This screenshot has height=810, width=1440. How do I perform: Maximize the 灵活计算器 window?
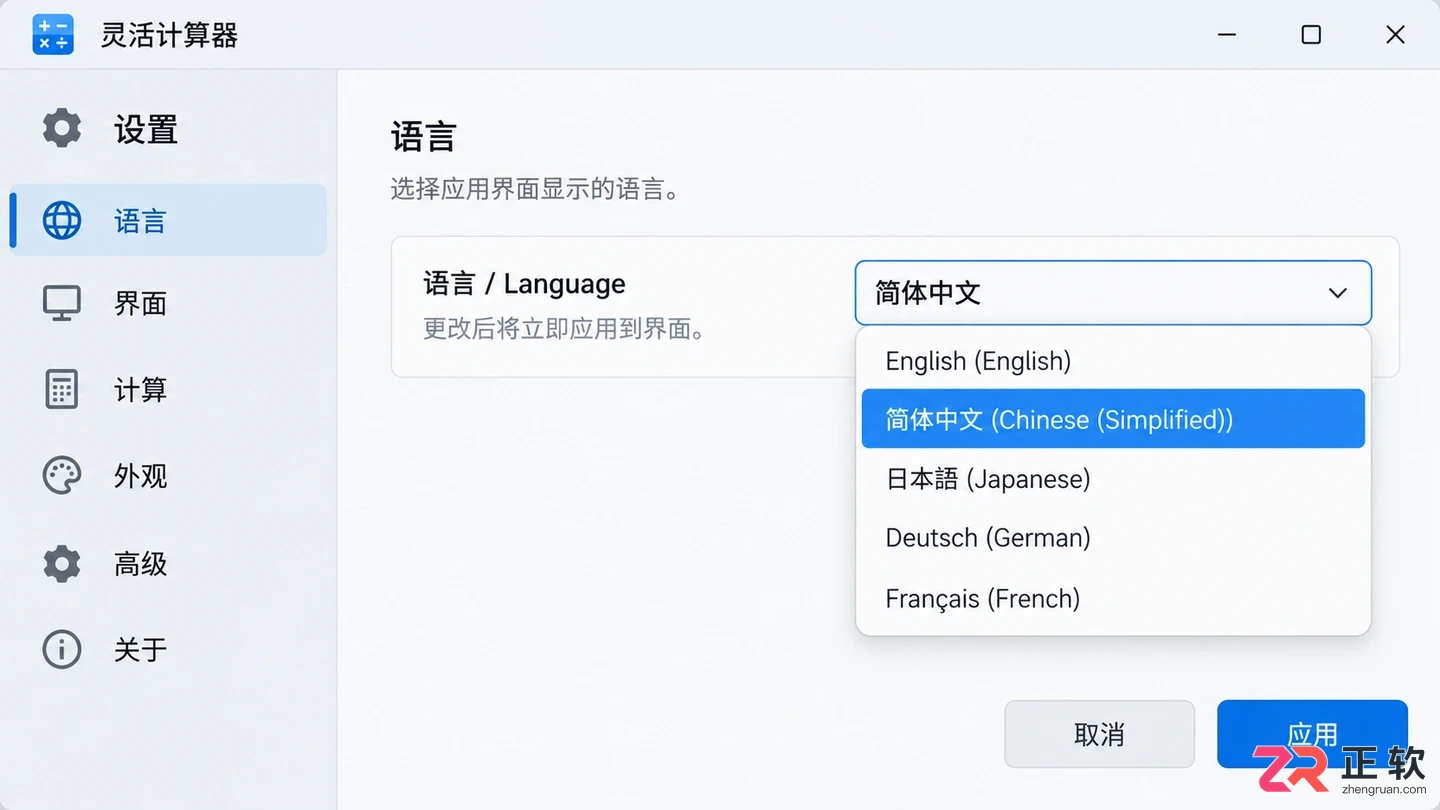click(x=1311, y=35)
